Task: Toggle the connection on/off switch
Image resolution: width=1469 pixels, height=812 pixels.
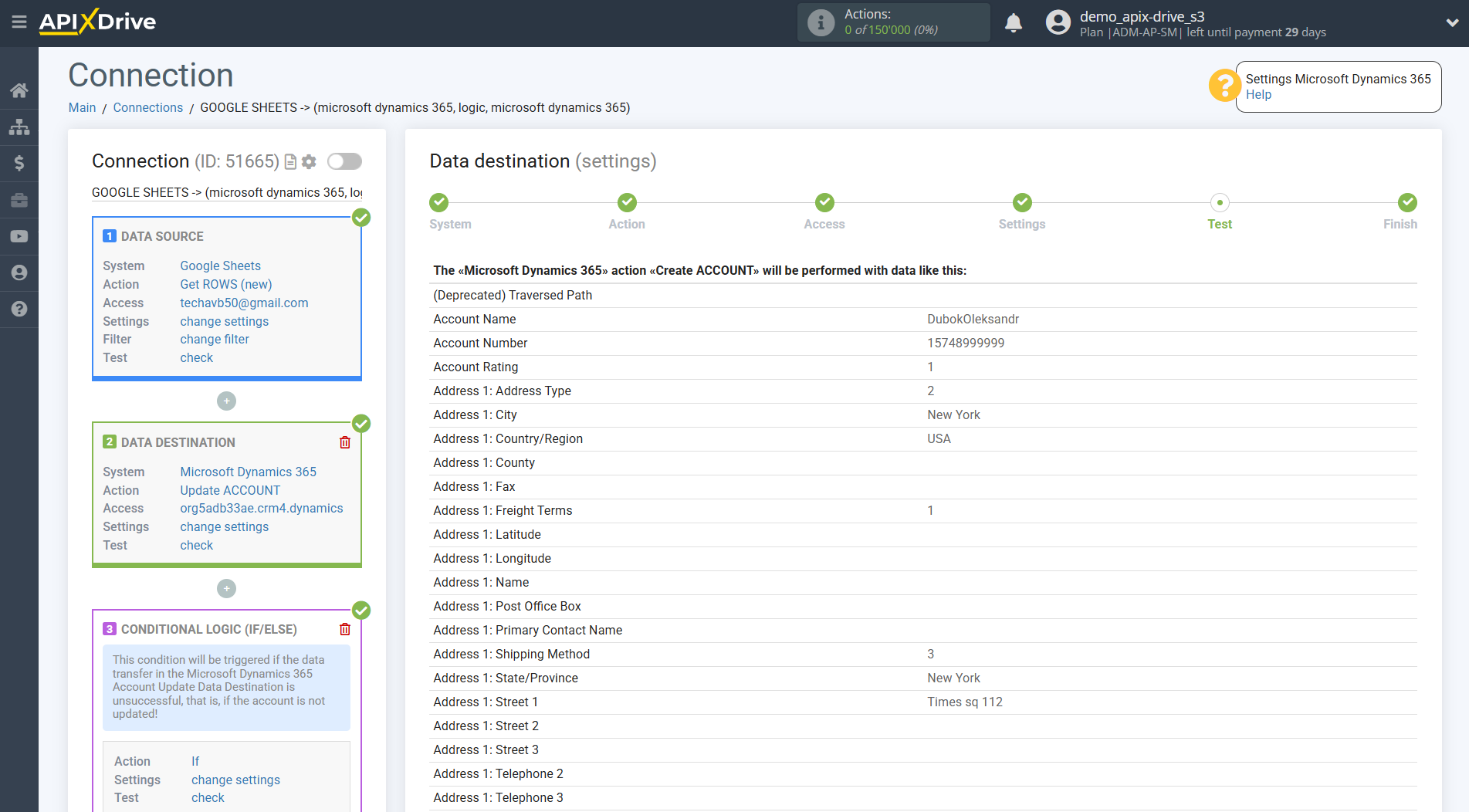Action: pyautogui.click(x=344, y=161)
